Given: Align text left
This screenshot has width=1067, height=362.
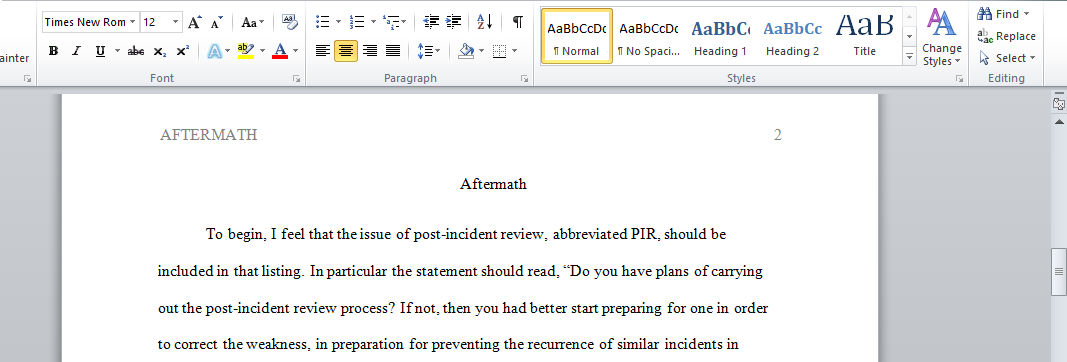Looking at the screenshot, I should tap(323, 50).
